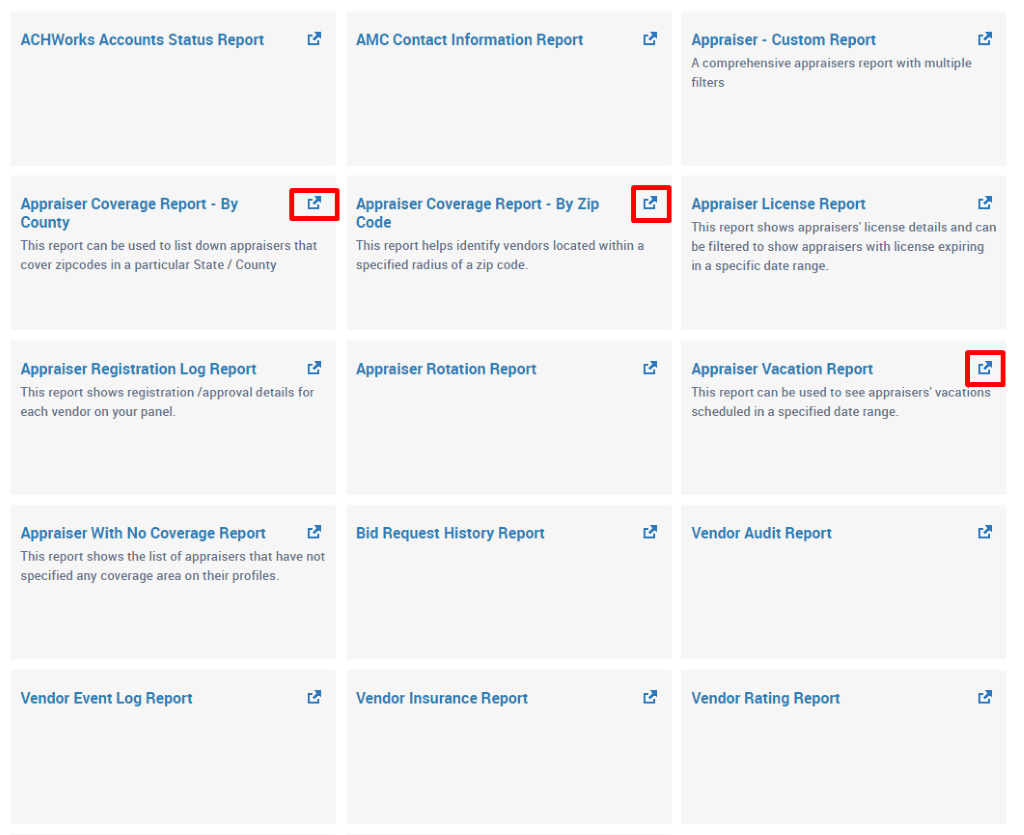The width and height of the screenshot is (1024, 835).
Task: Open the Vendor Event Log Report launch icon
Action: pyautogui.click(x=313, y=696)
